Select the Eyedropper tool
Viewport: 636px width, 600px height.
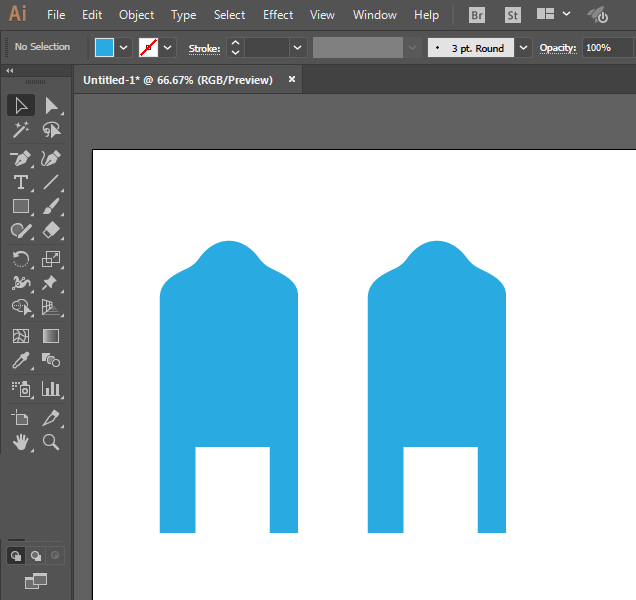[x=20, y=361]
